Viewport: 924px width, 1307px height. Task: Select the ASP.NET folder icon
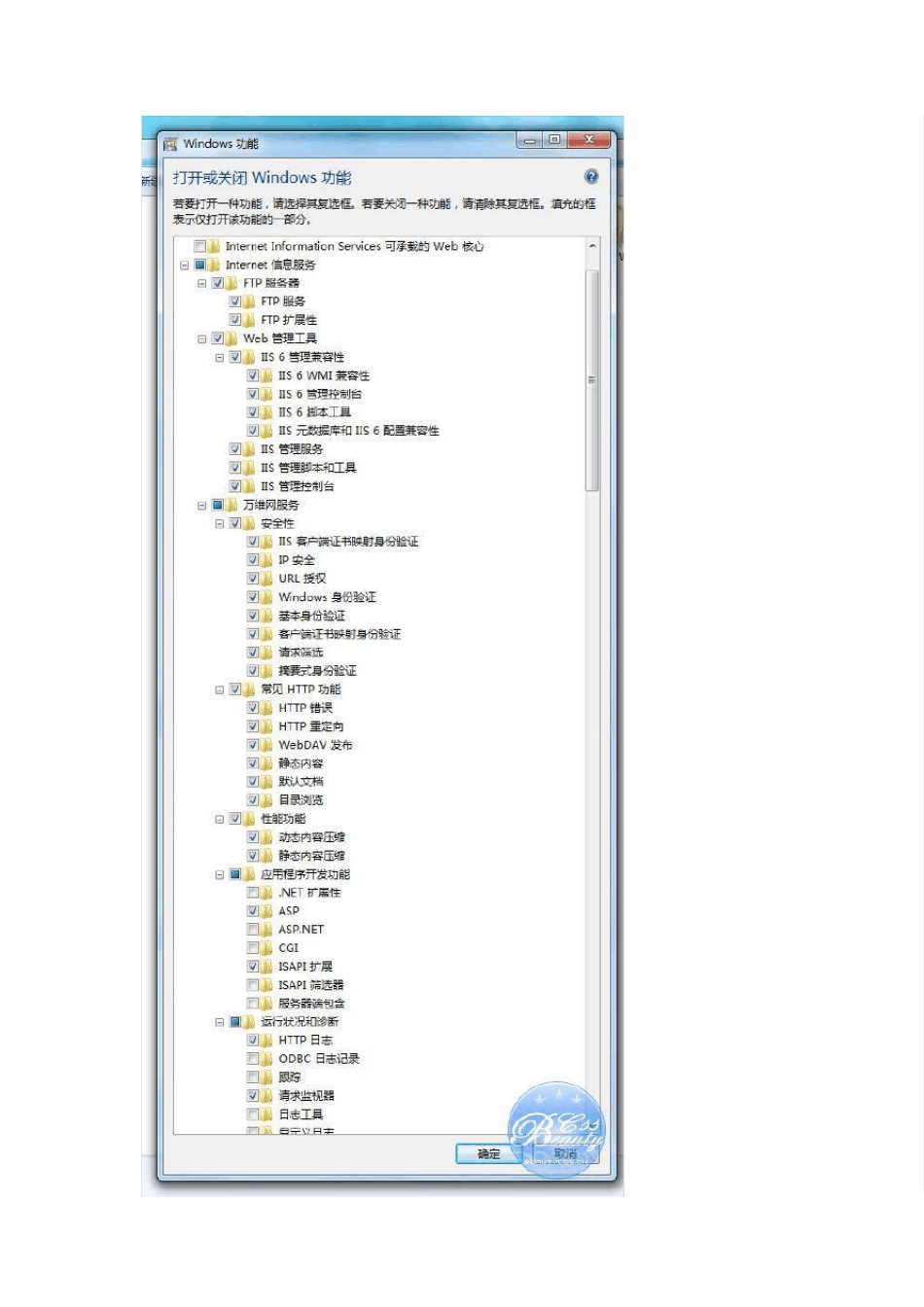pos(267,930)
